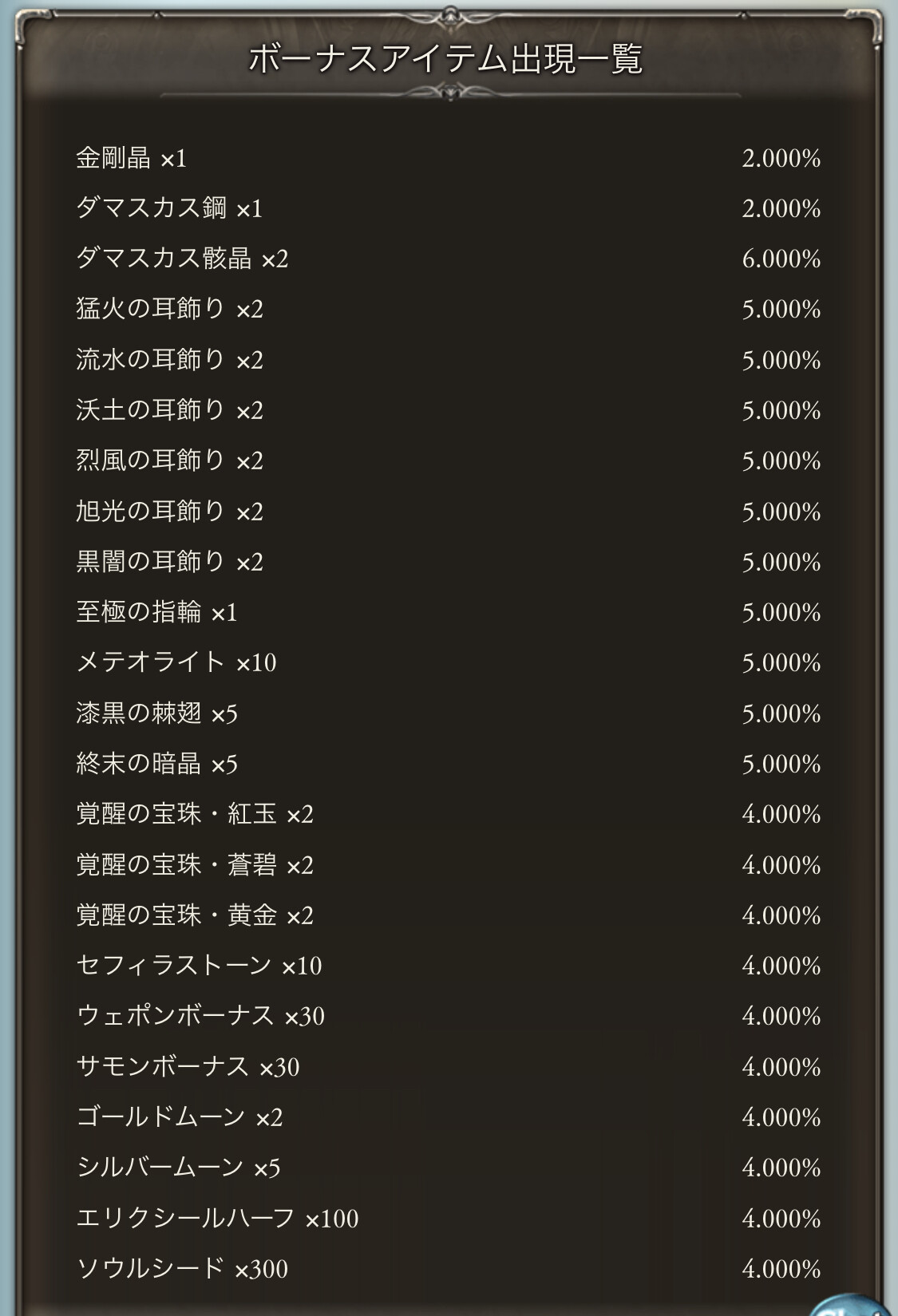This screenshot has width=898, height=1316.
Task: Tap the 旭光の耳飾り ×2 row
Action: 169,511
